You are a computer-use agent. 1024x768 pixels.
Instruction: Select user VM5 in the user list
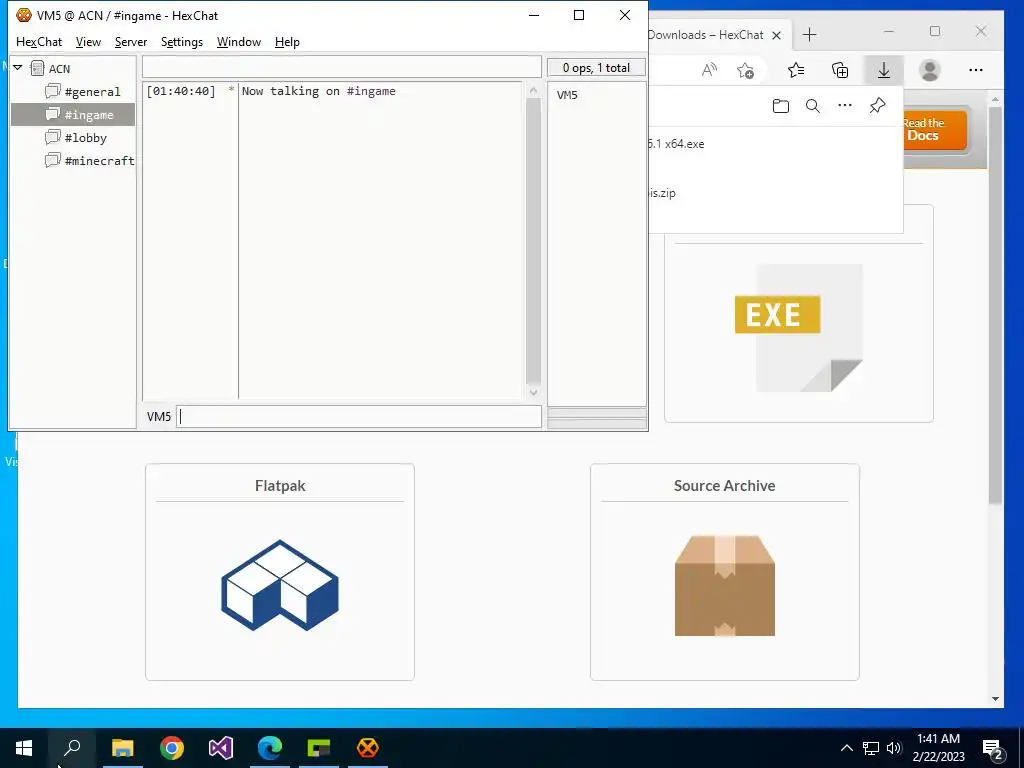[x=567, y=95]
